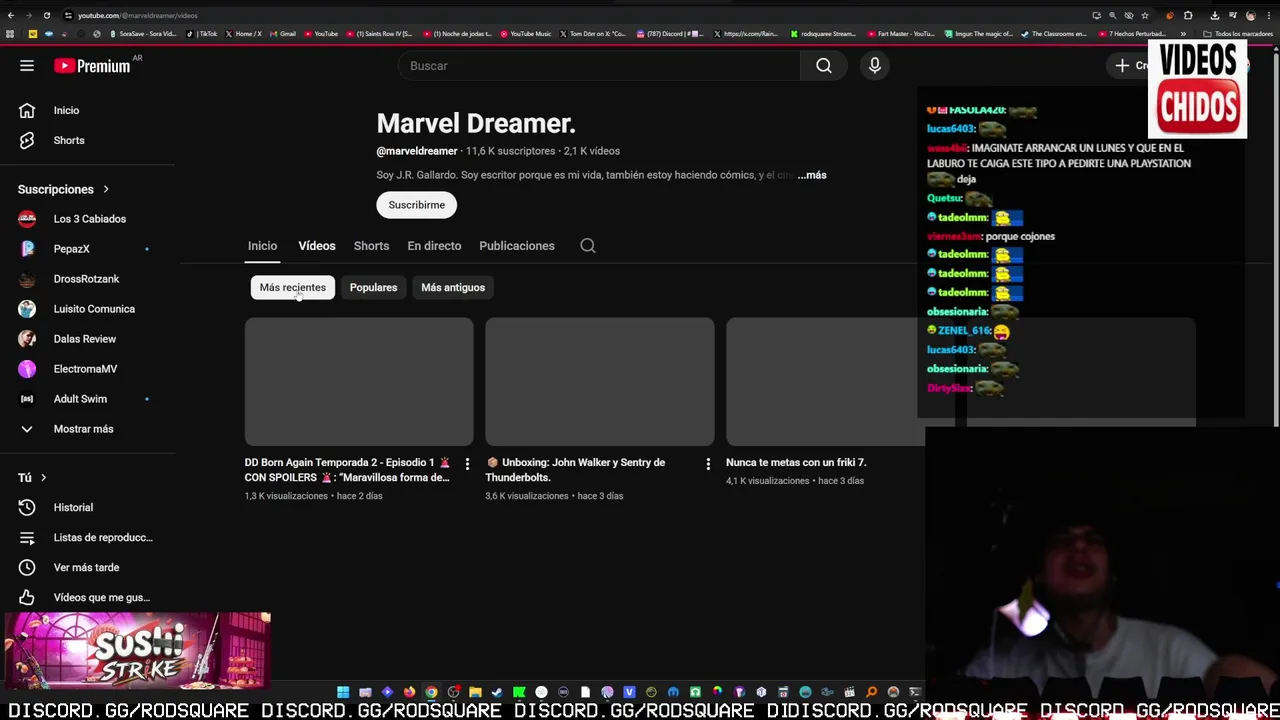Reload the page in browser

46,15
